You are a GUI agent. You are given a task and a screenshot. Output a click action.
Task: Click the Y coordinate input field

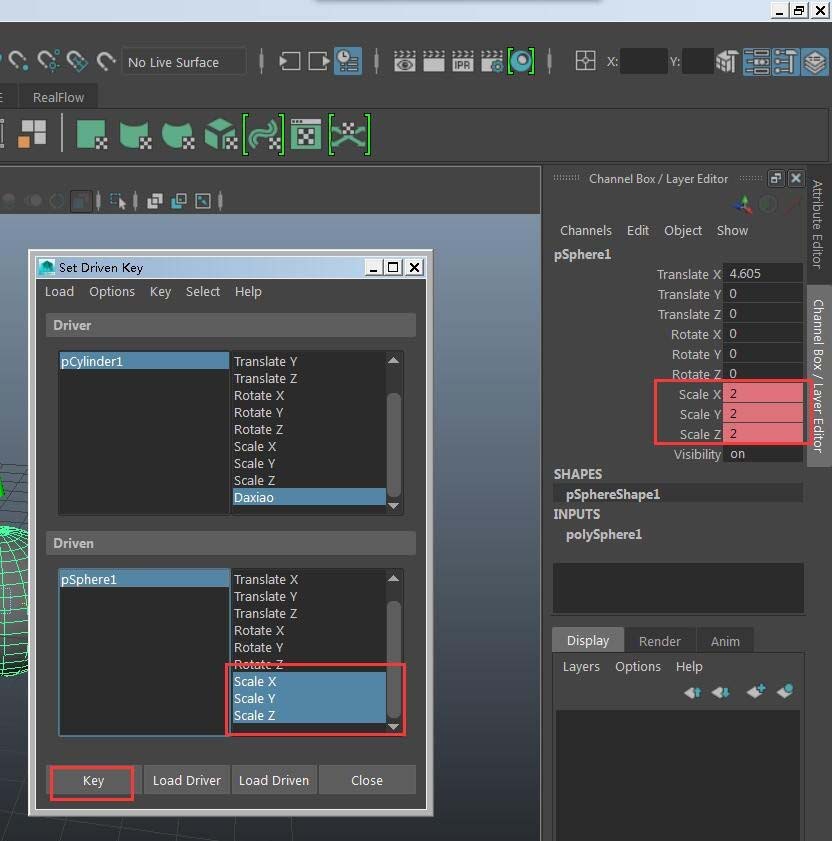tap(697, 61)
